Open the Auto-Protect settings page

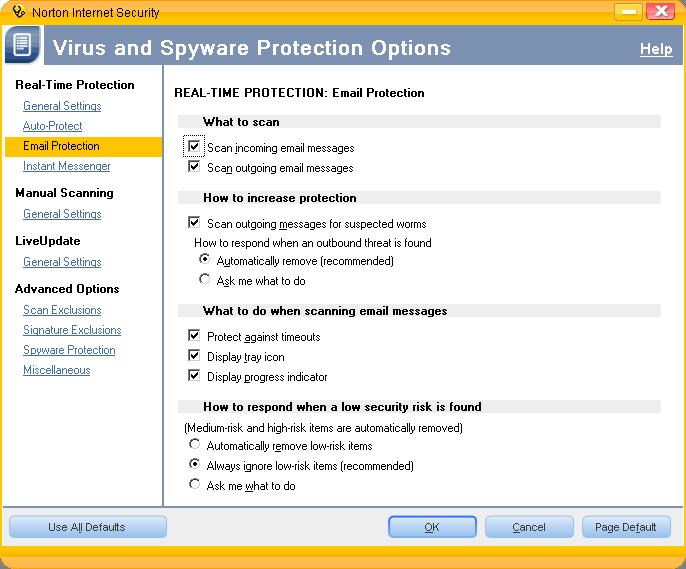click(x=53, y=126)
